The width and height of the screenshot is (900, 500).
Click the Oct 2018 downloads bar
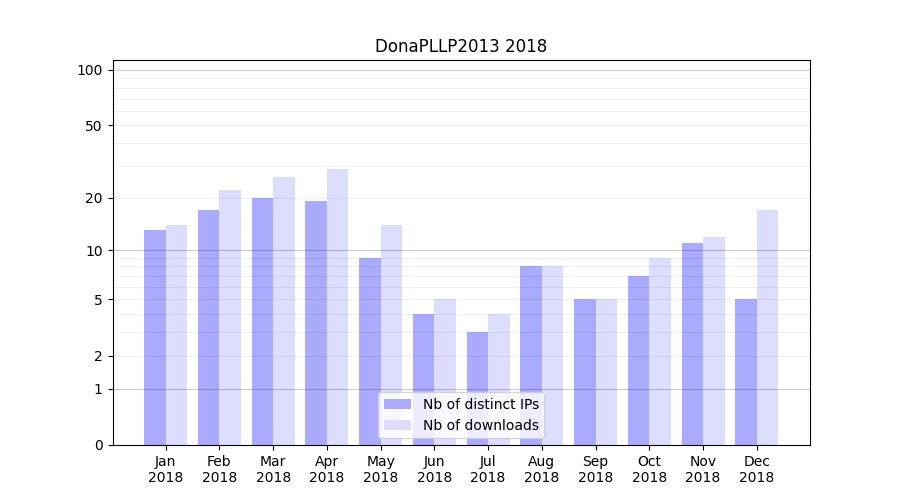[x=660, y=351]
